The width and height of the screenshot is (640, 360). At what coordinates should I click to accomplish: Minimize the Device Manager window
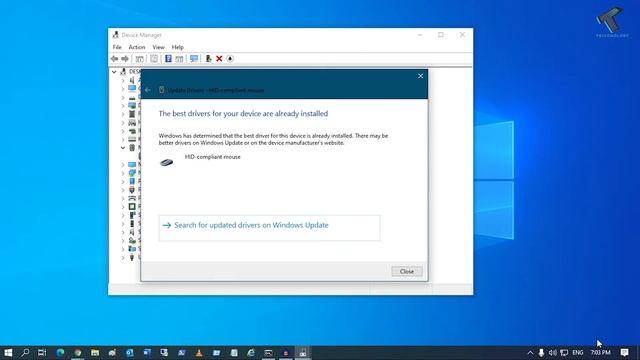[x=420, y=35]
